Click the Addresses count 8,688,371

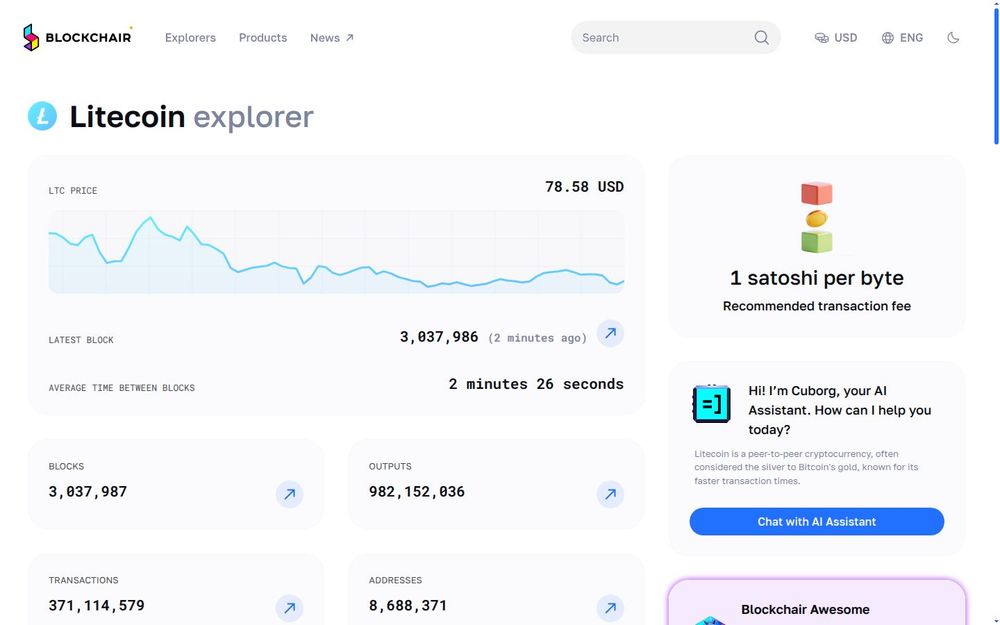[x=408, y=605]
